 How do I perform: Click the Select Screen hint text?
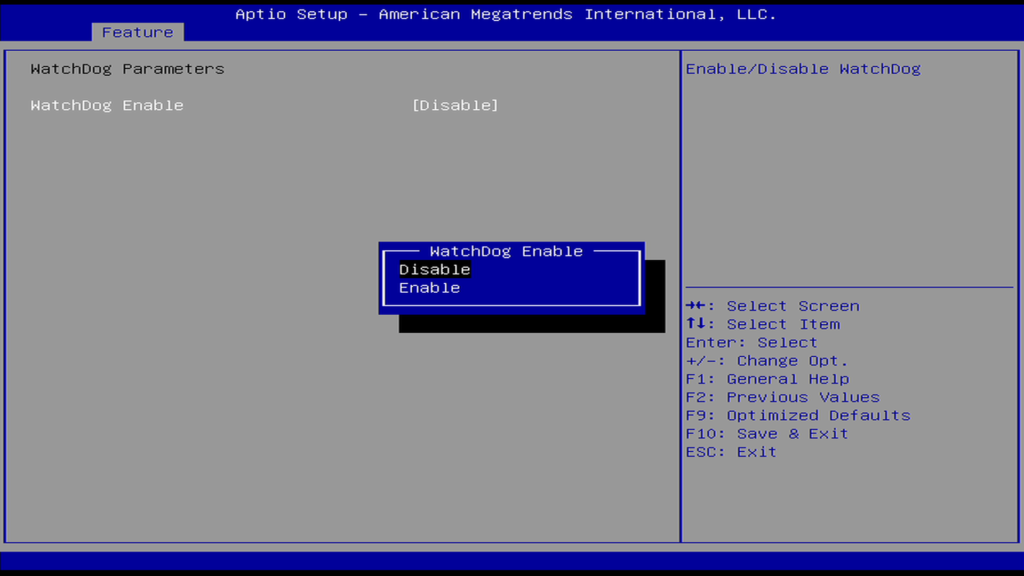click(x=792, y=306)
